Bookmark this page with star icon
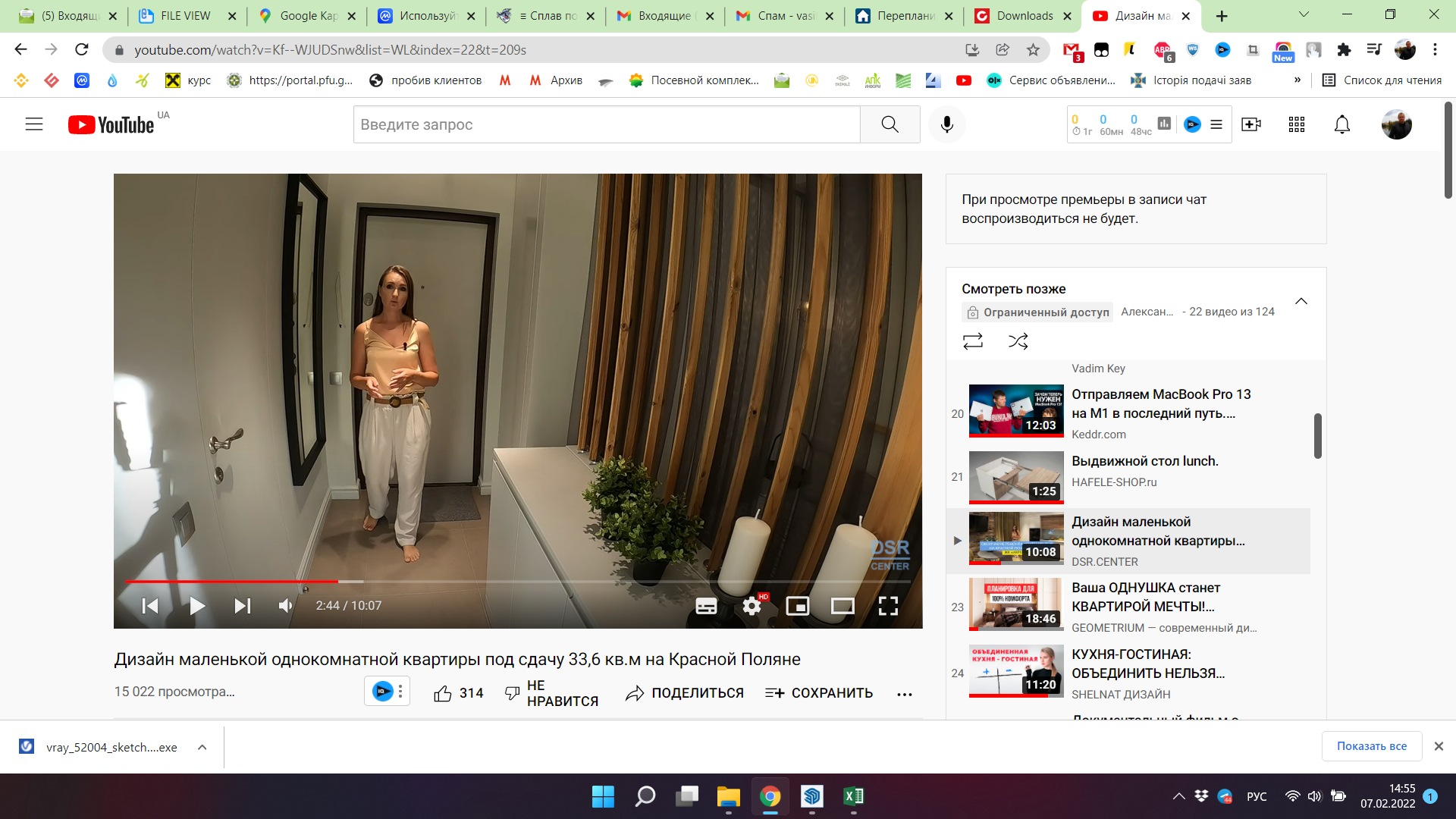The height and width of the screenshot is (819, 1456). point(1033,50)
